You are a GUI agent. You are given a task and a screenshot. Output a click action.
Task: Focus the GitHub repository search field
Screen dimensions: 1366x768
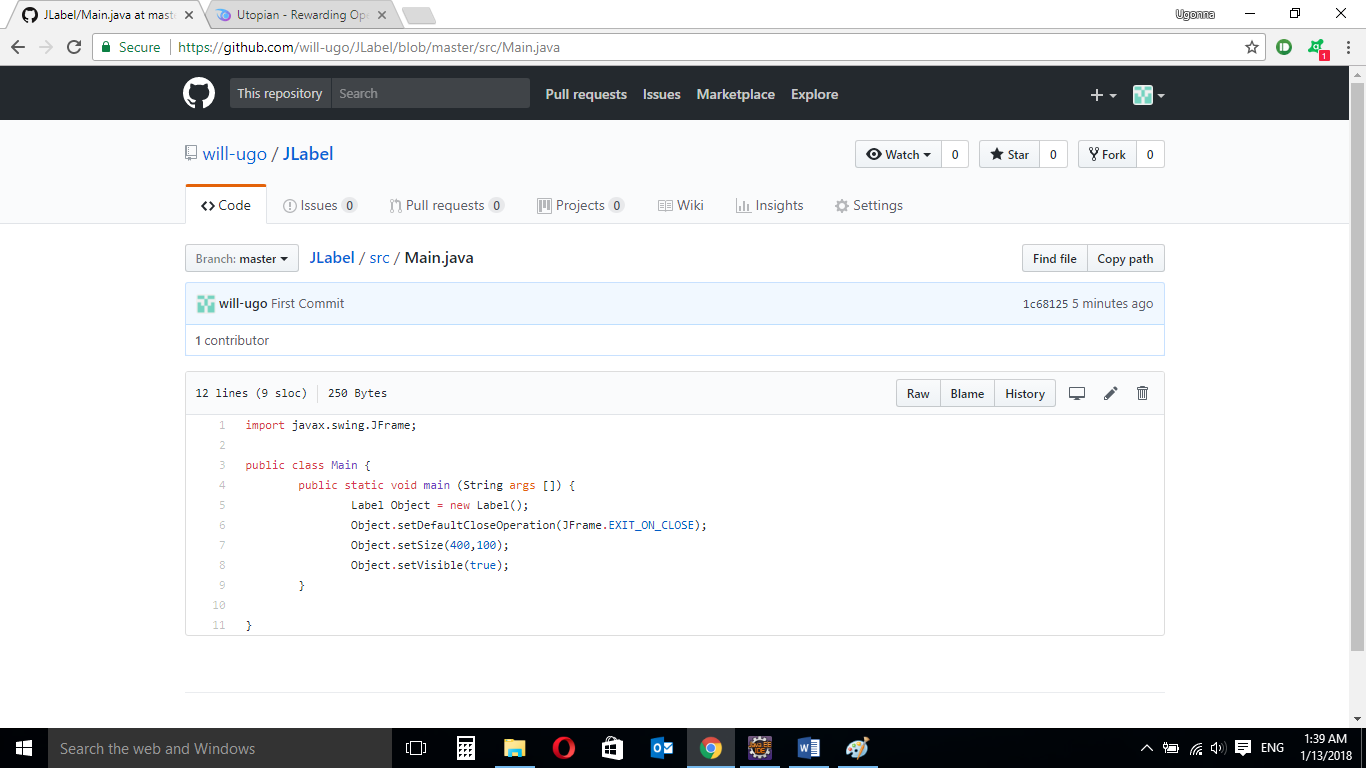[x=430, y=93]
